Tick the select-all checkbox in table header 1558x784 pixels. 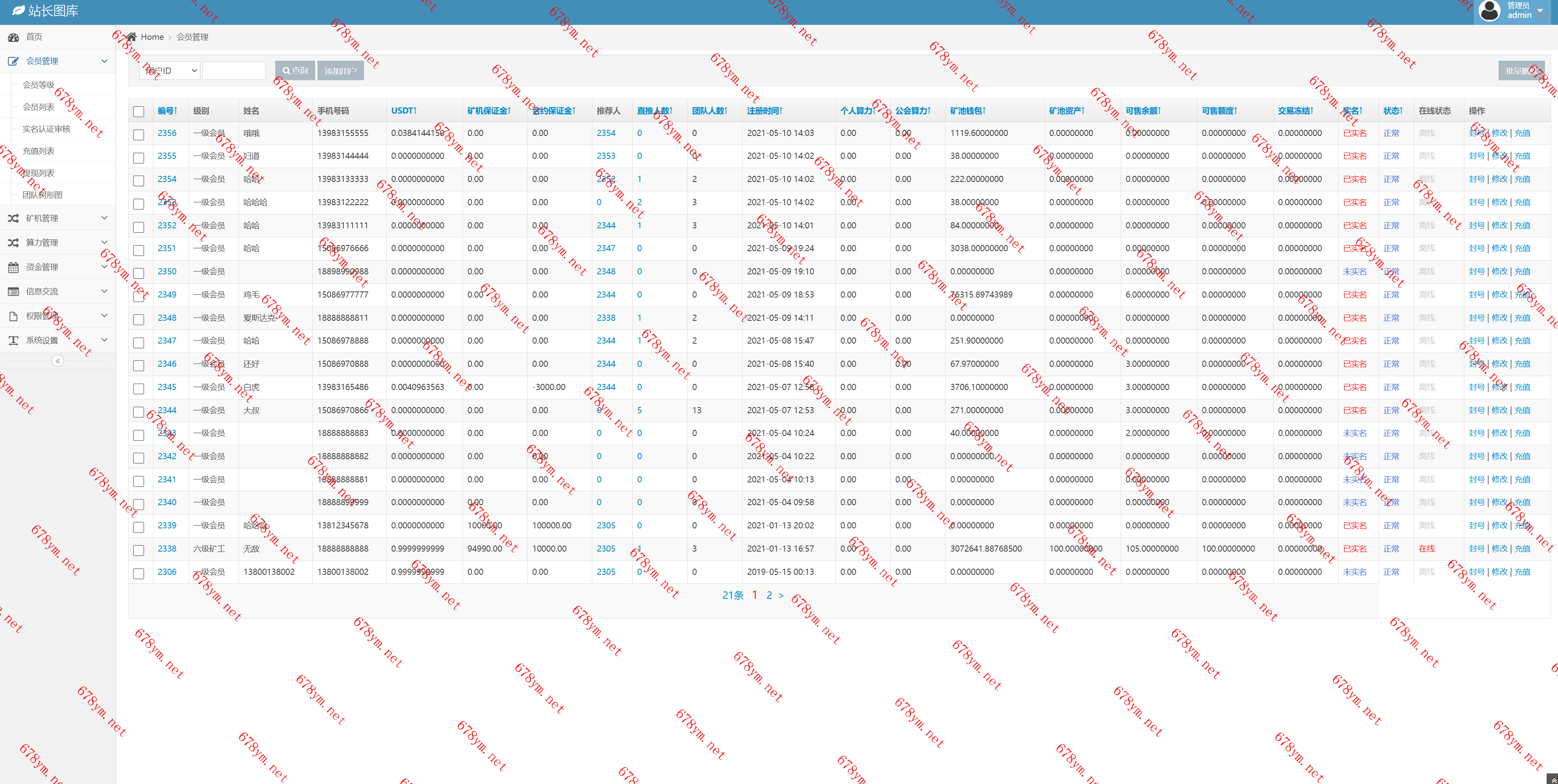(x=138, y=111)
